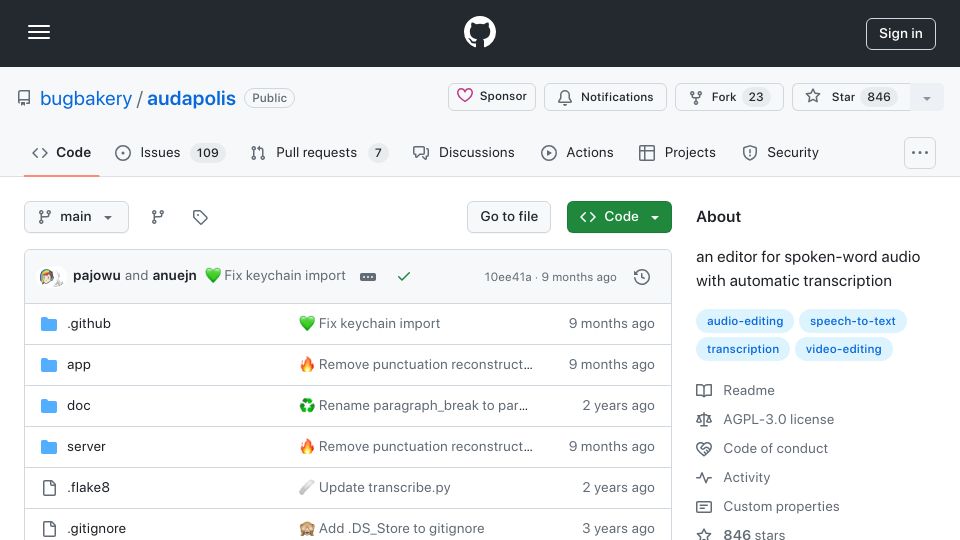This screenshot has width=960, height=540.
Task: Open the .github folder
Action: point(89,323)
